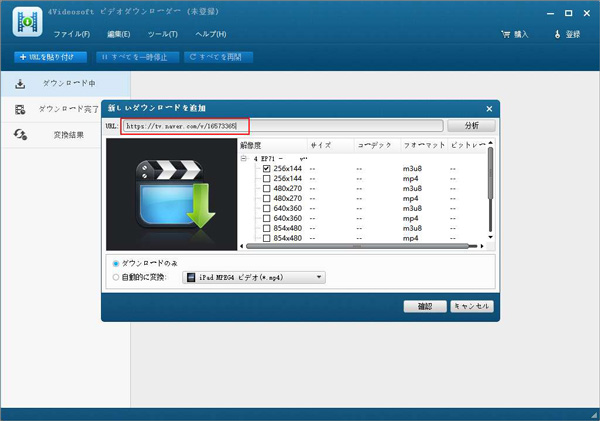Click the download completed icon in sidebar
Viewport: 600px width, 421px height.
pos(20,109)
